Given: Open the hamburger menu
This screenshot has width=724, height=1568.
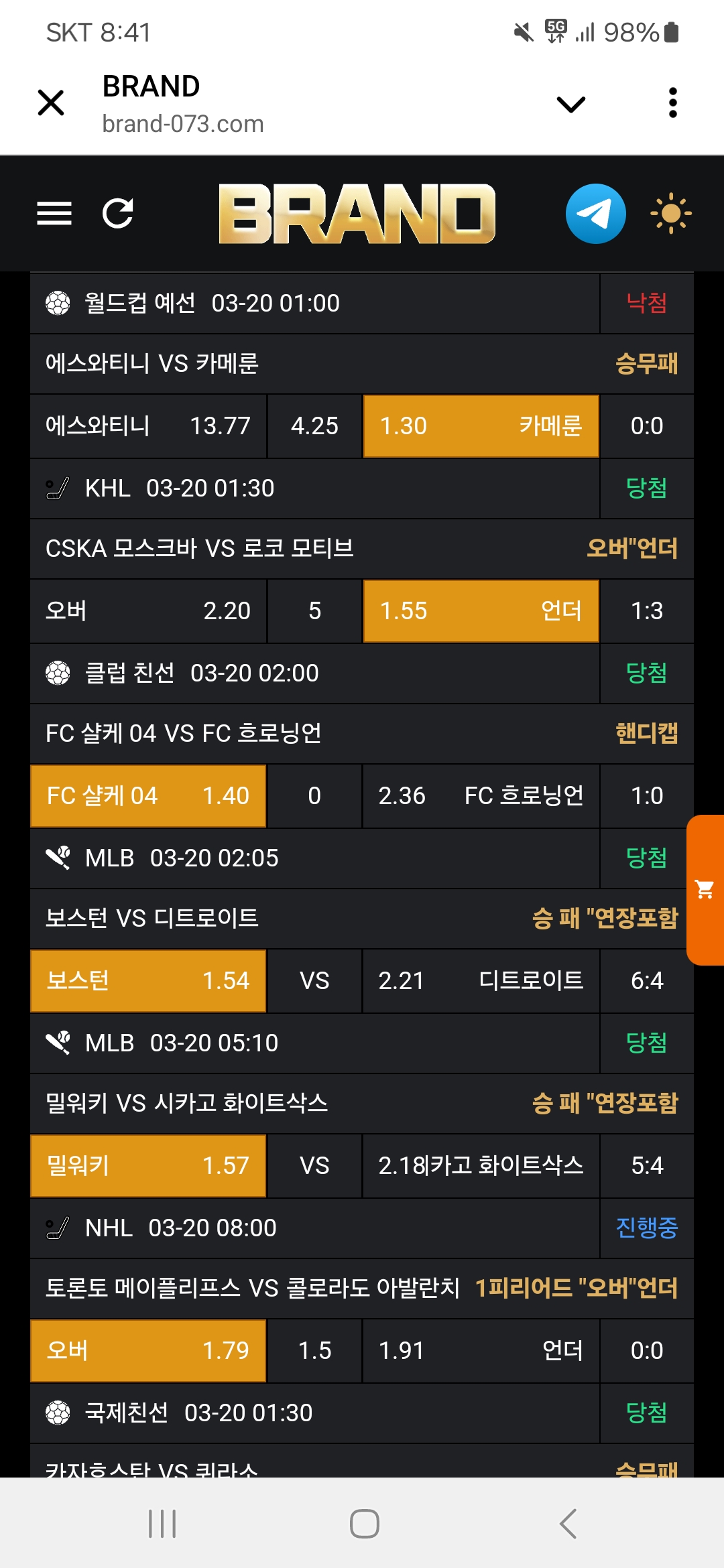Looking at the screenshot, I should click(54, 214).
